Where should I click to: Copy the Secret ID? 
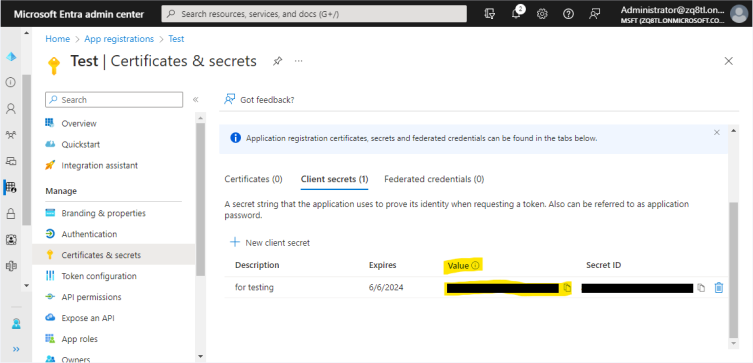[701, 288]
